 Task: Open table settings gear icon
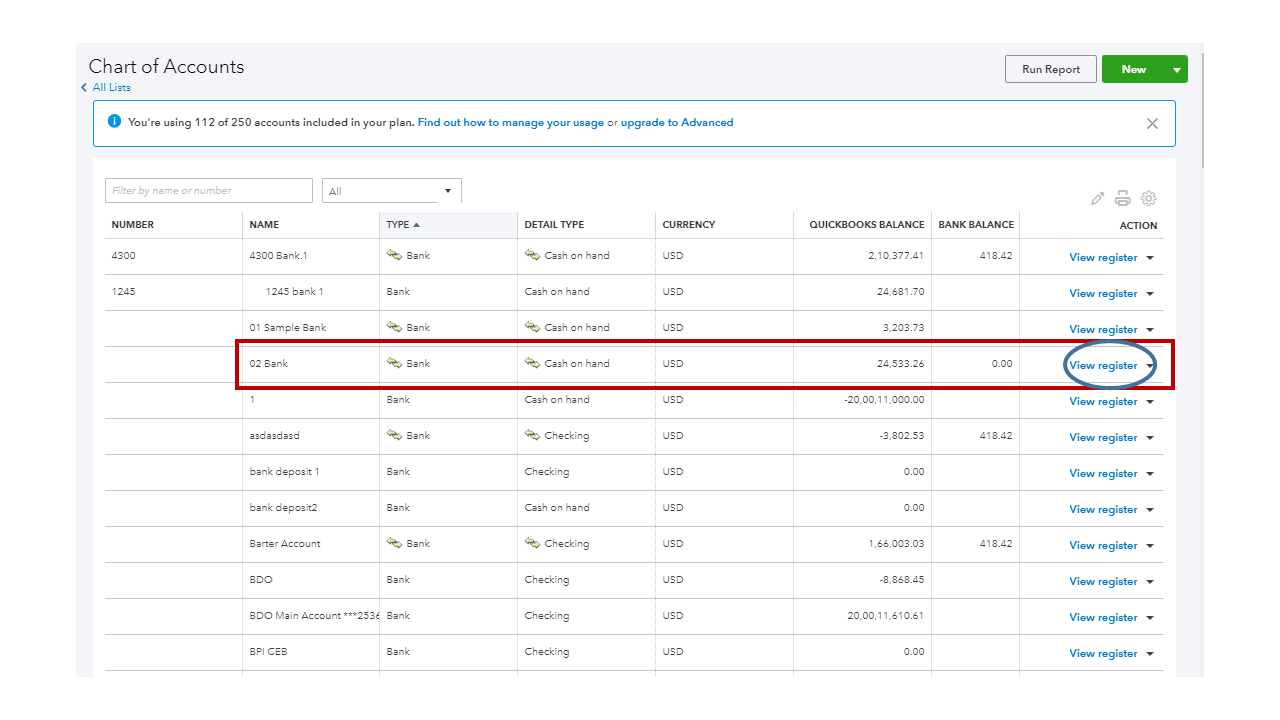[1149, 198]
